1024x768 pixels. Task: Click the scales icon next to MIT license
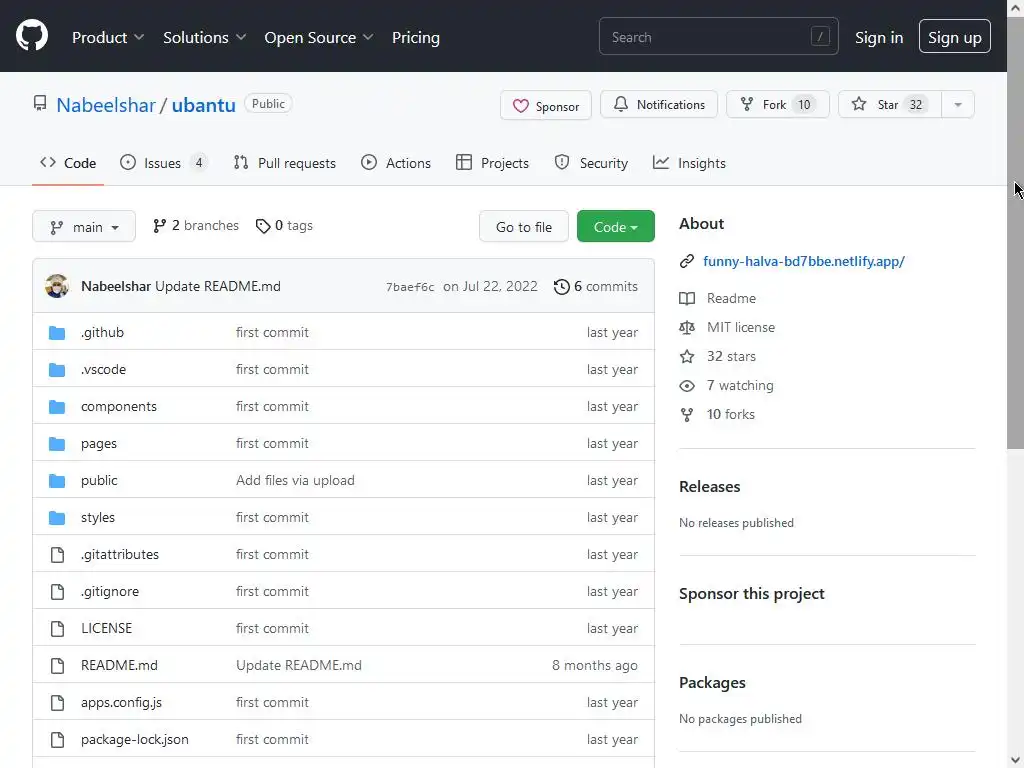coord(687,327)
